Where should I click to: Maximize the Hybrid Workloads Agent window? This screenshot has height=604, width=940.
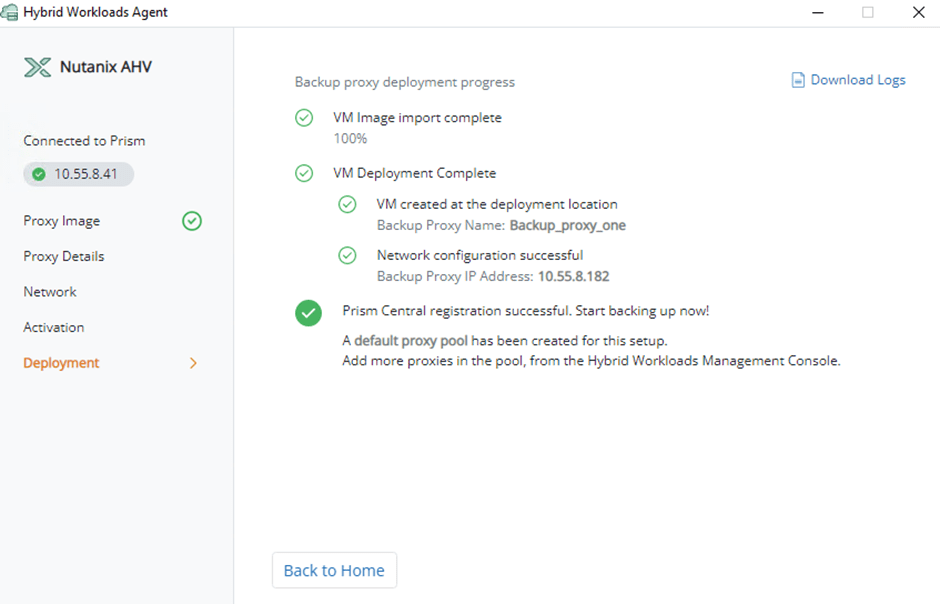click(867, 12)
